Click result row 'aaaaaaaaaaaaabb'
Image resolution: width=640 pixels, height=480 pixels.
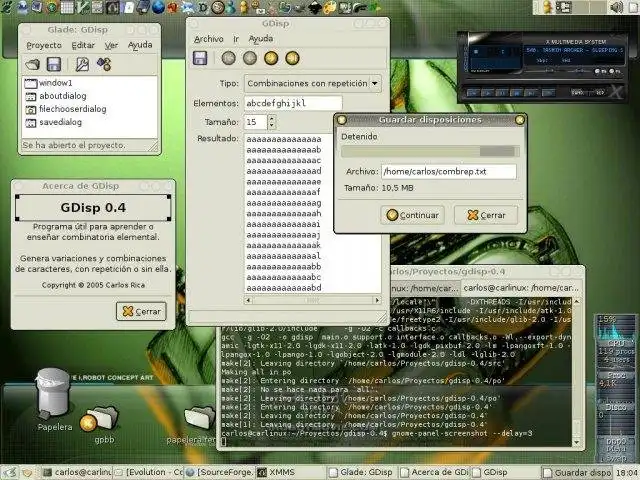(x=284, y=267)
